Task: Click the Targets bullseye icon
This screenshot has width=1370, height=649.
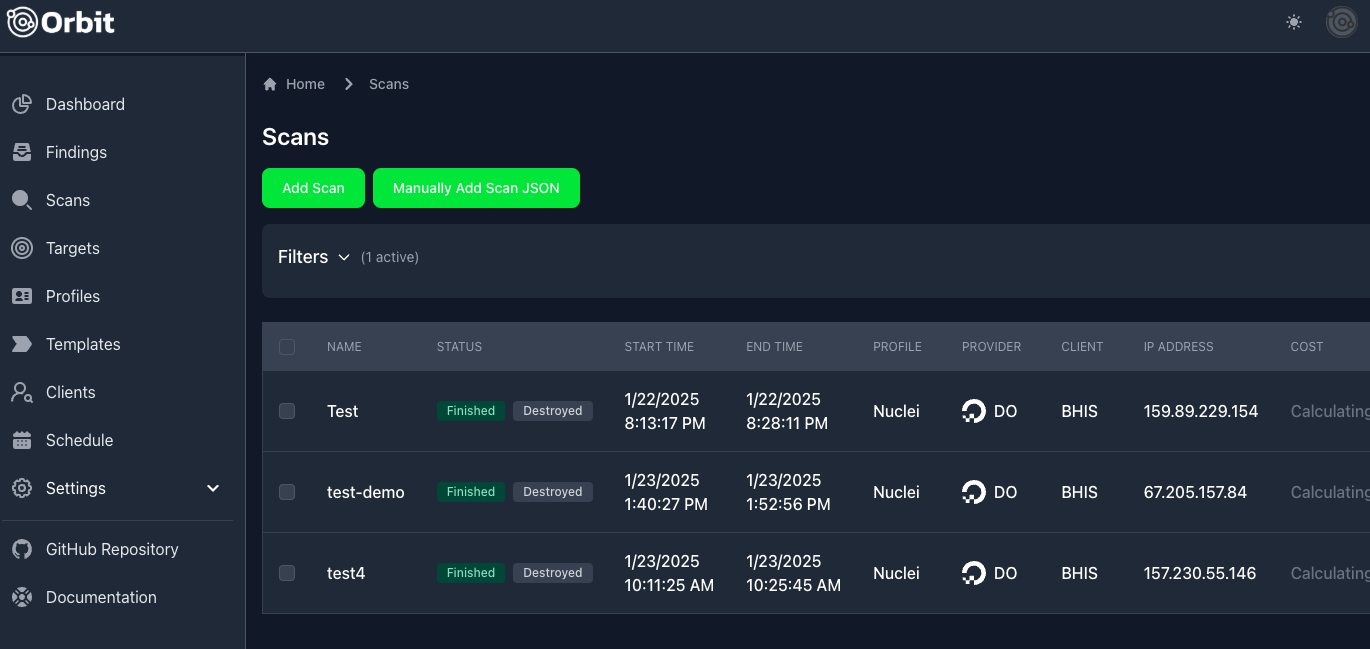Action: pos(22,248)
